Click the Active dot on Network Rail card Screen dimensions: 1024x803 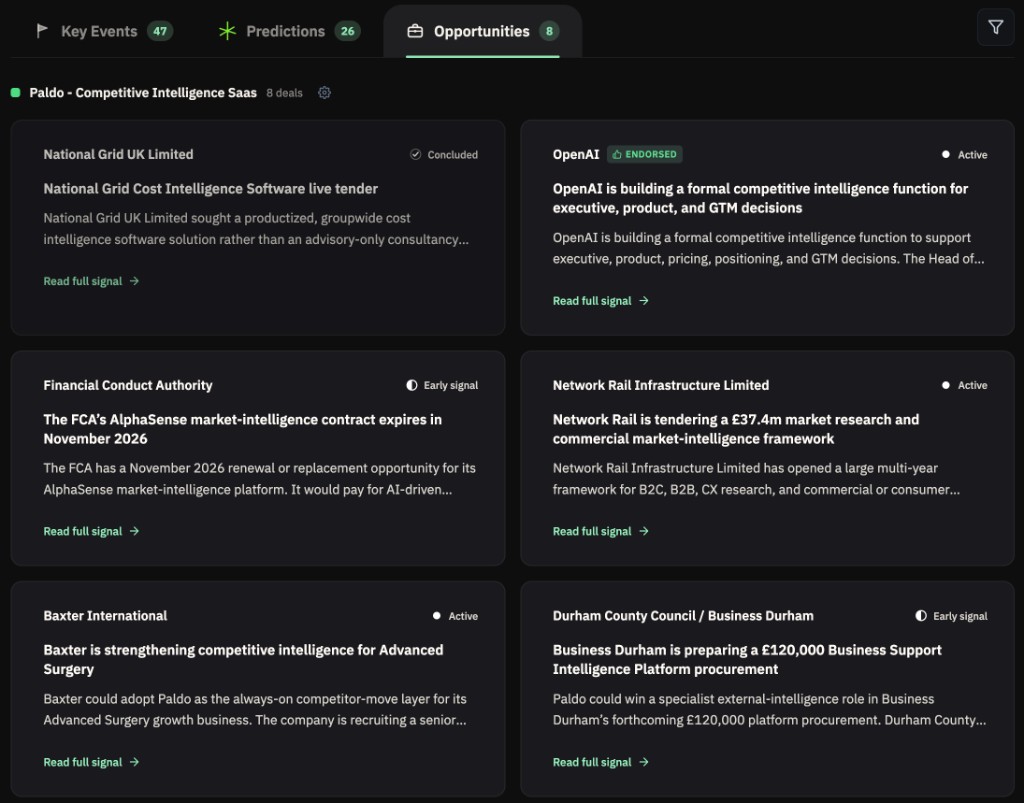[946, 385]
